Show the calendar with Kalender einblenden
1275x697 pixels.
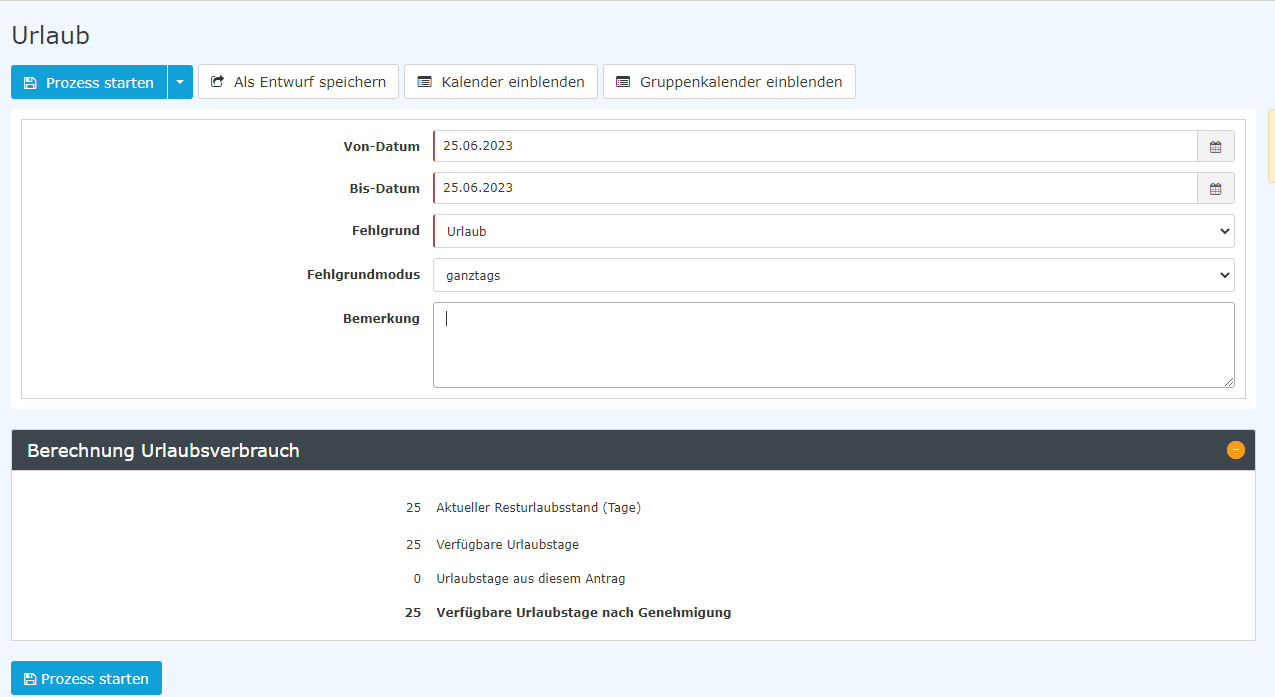tap(501, 82)
